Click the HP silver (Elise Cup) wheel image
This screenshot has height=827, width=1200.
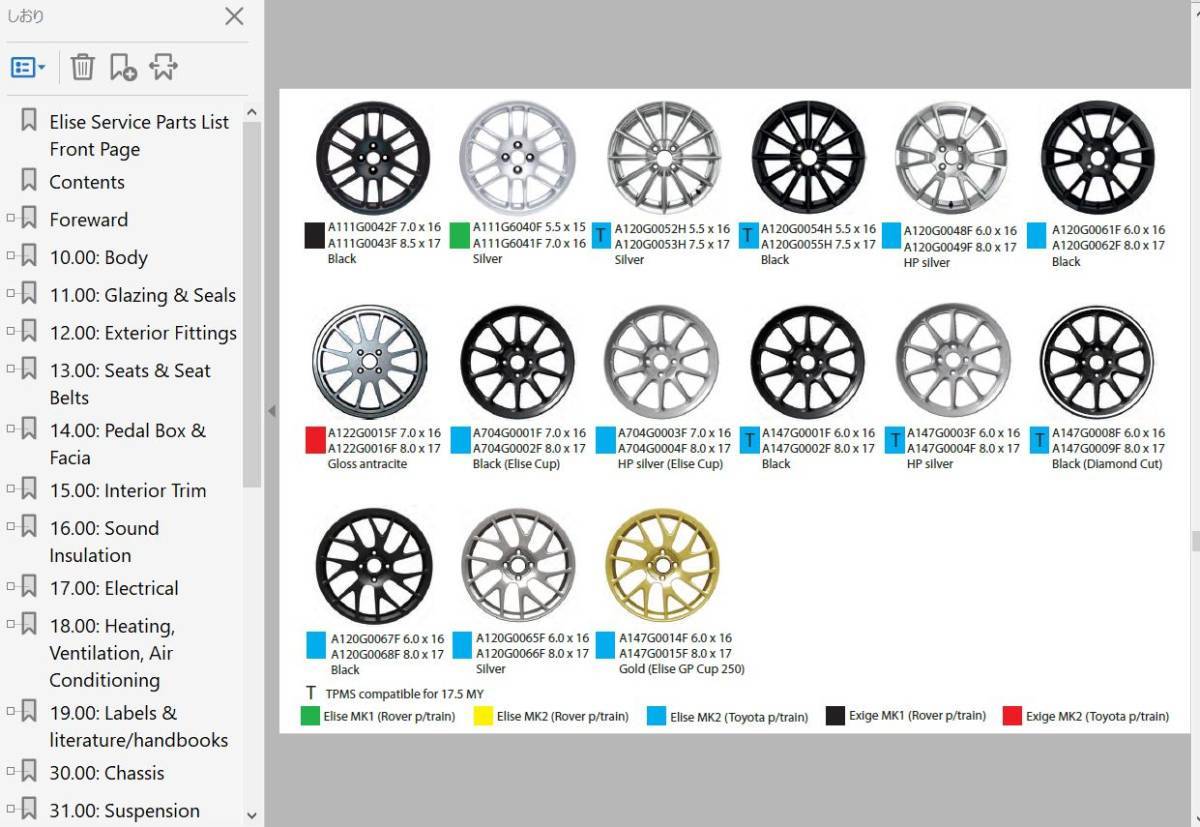click(x=662, y=362)
